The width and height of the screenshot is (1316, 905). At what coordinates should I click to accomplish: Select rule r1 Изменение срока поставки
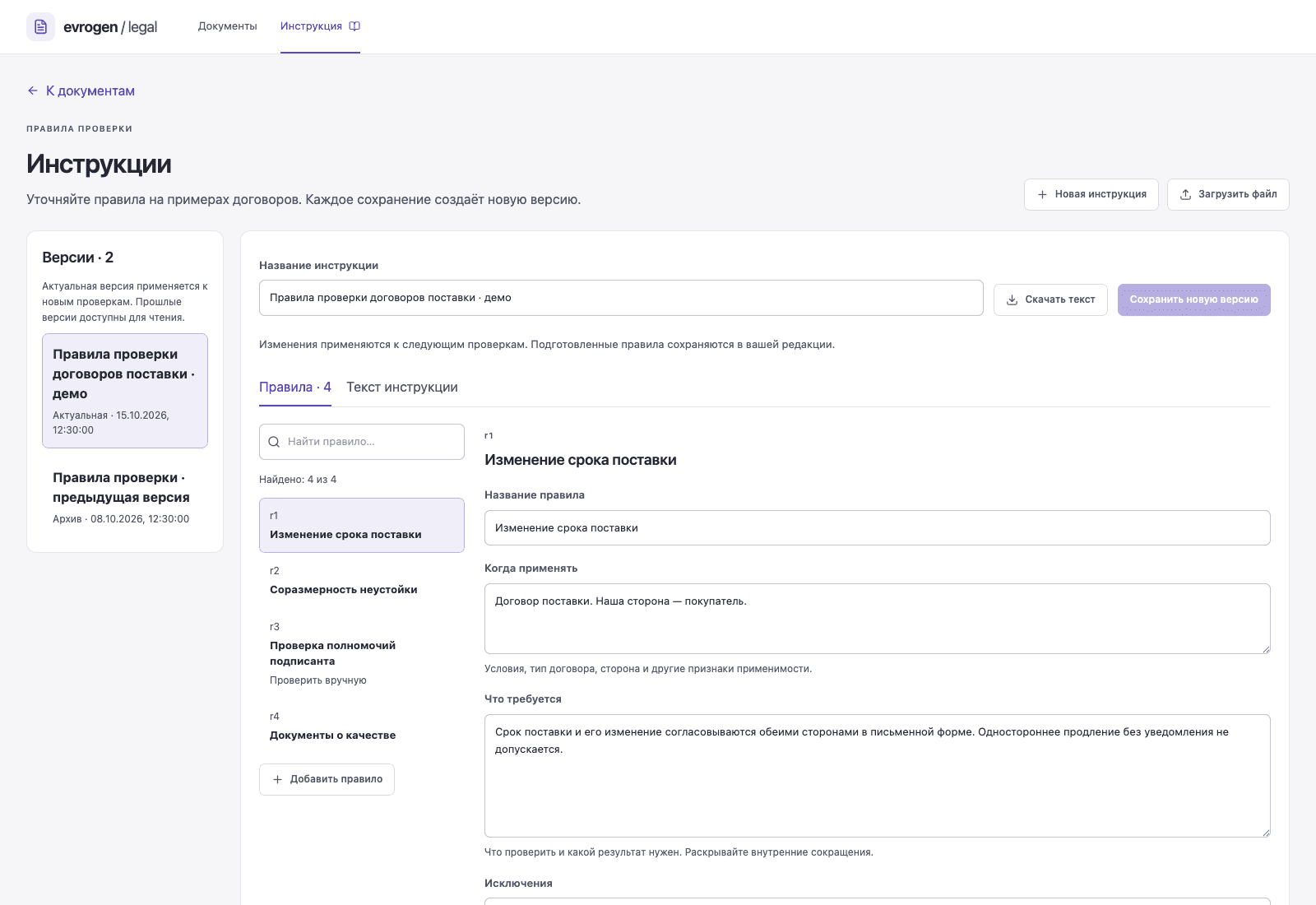[362, 525]
